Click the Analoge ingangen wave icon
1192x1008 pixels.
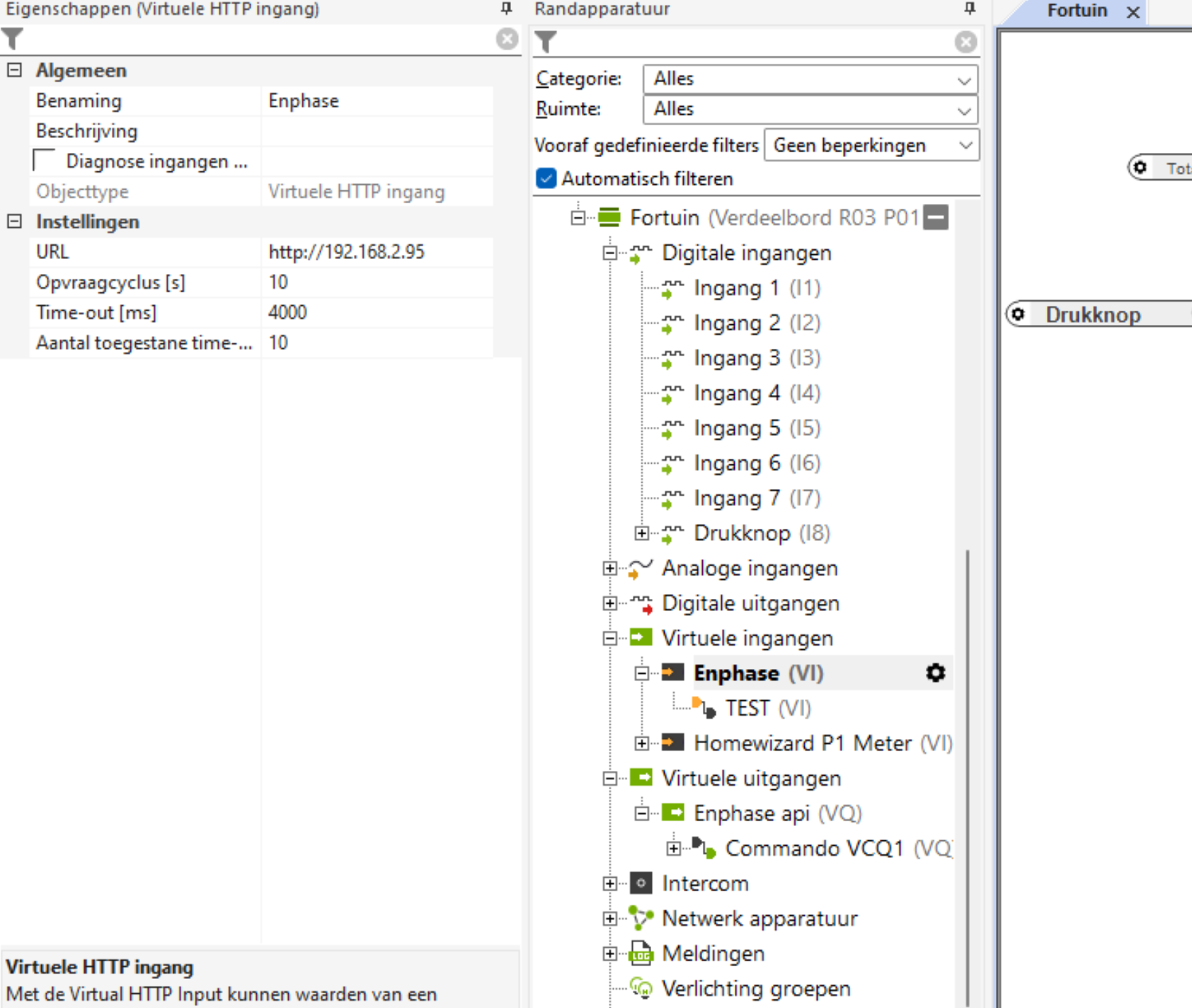pos(640,568)
